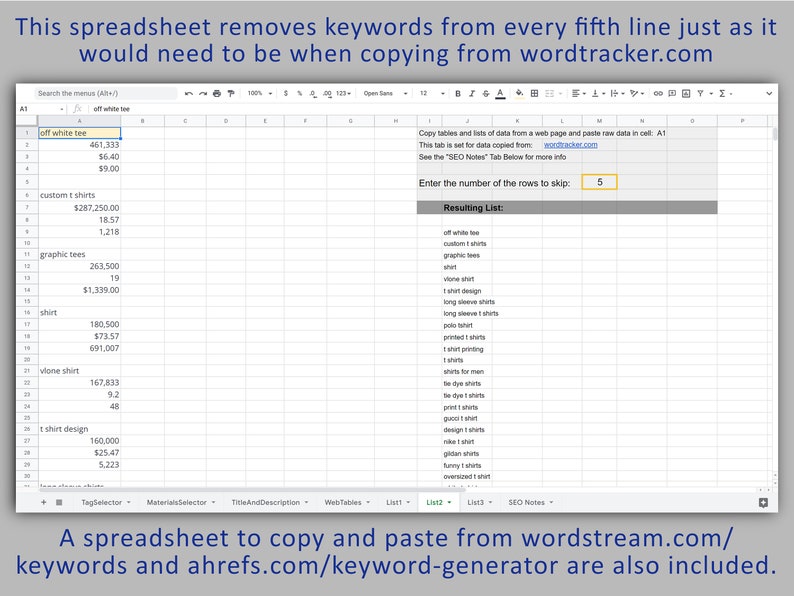
Task: Open text wrapping options
Action: [617, 93]
